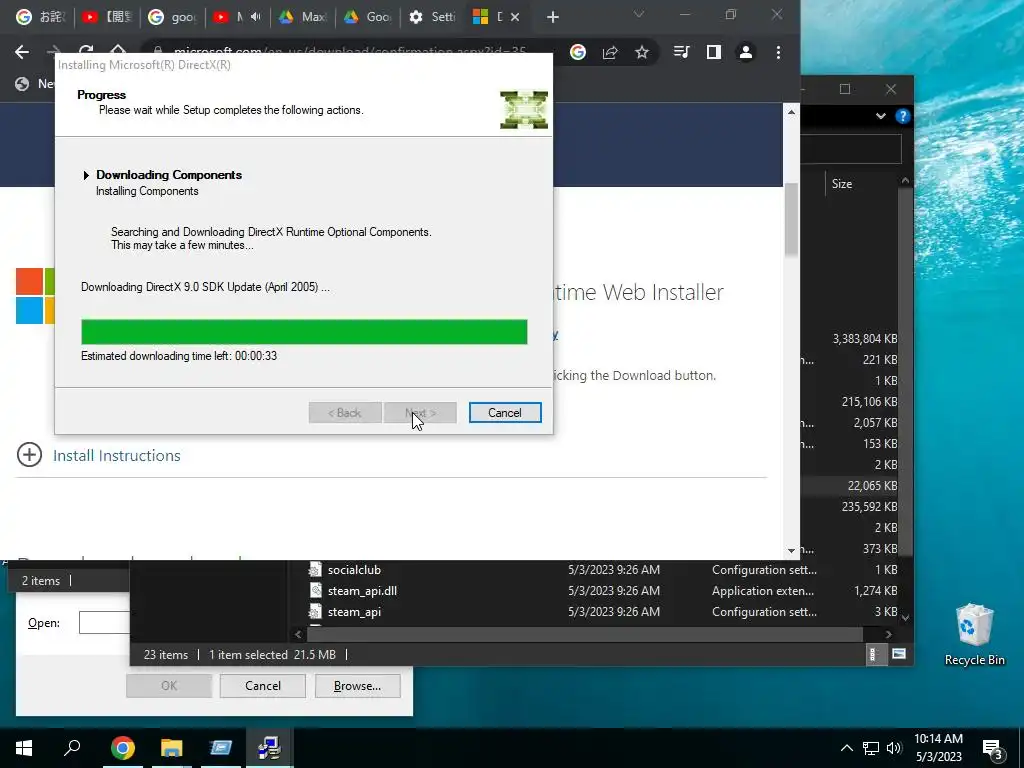Viewport: 1024px width, 768px height.
Task: Click the '1 item selected 21.5 MB' status text
Action: pyautogui.click(x=272, y=654)
